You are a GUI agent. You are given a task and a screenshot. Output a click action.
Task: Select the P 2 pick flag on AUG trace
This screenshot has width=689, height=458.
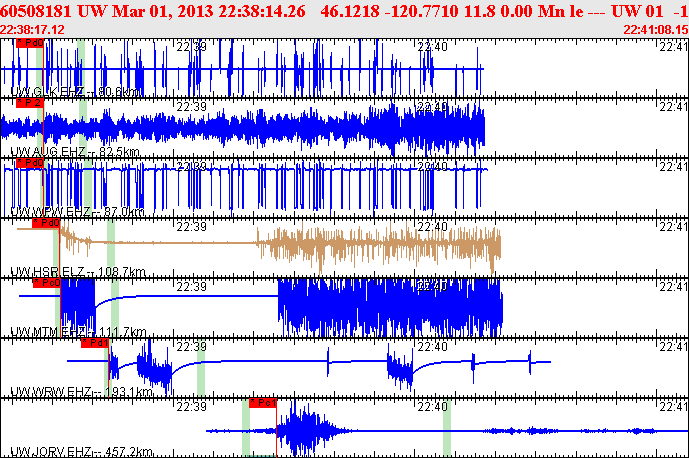pos(30,103)
